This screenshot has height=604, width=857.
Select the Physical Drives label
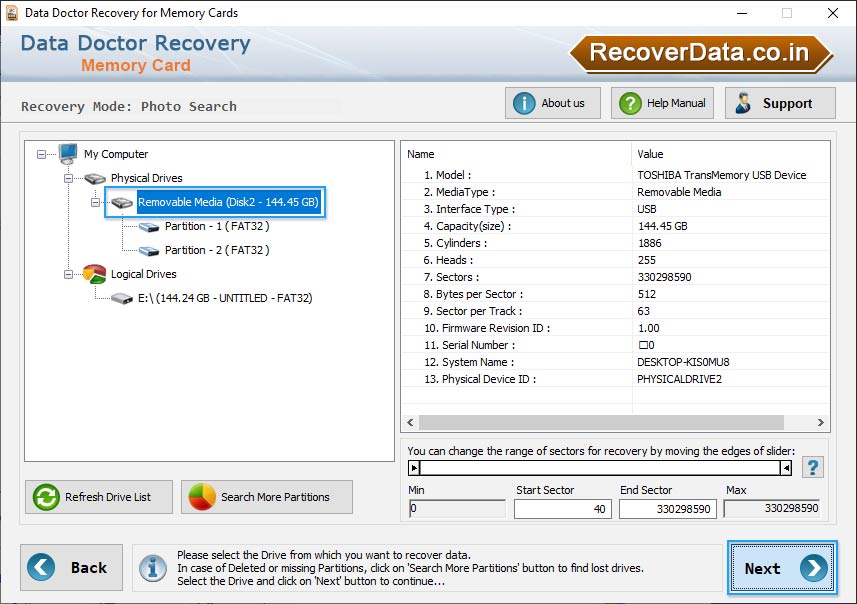146,178
